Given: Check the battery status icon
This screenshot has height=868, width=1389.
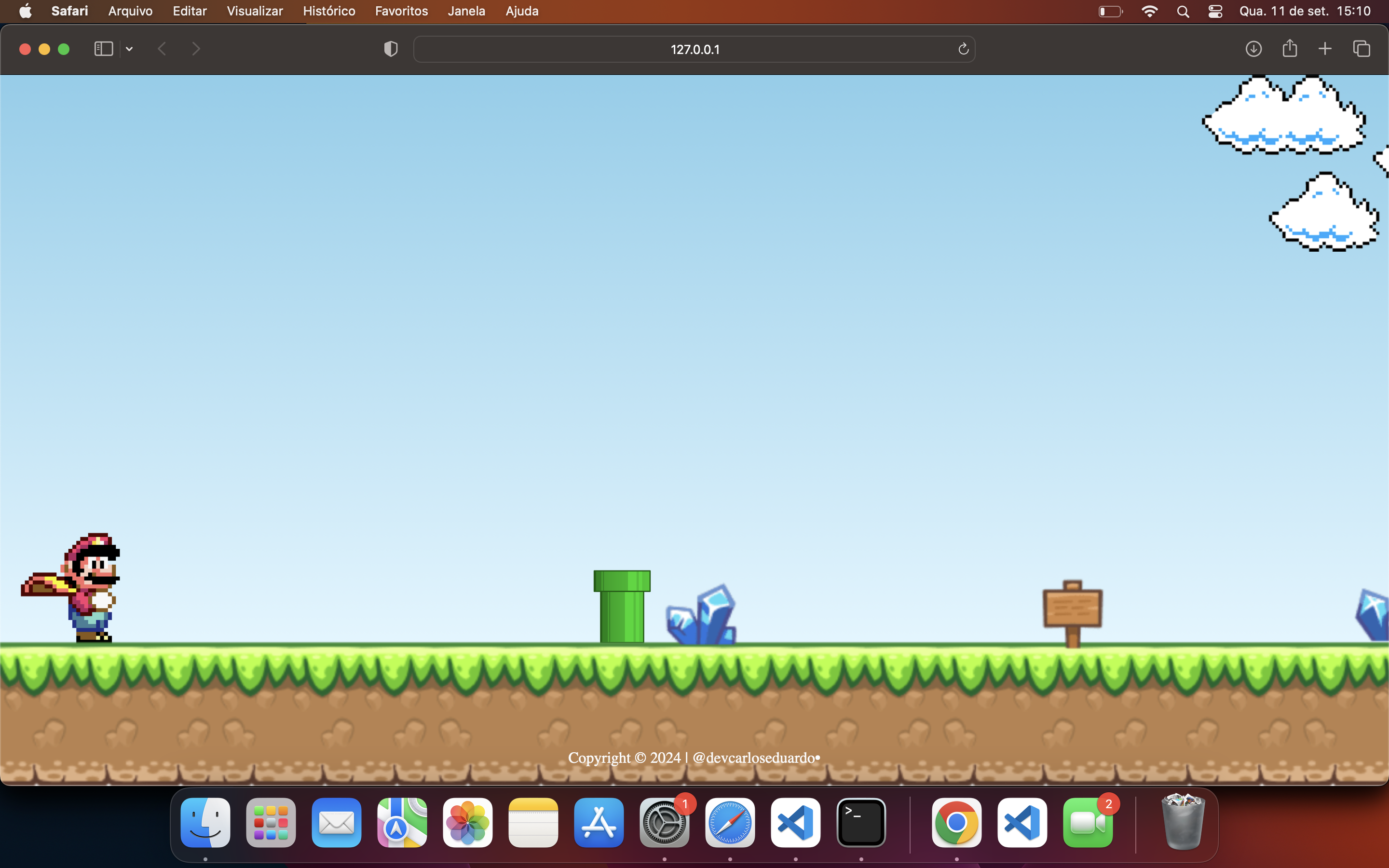Looking at the screenshot, I should (x=1111, y=12).
